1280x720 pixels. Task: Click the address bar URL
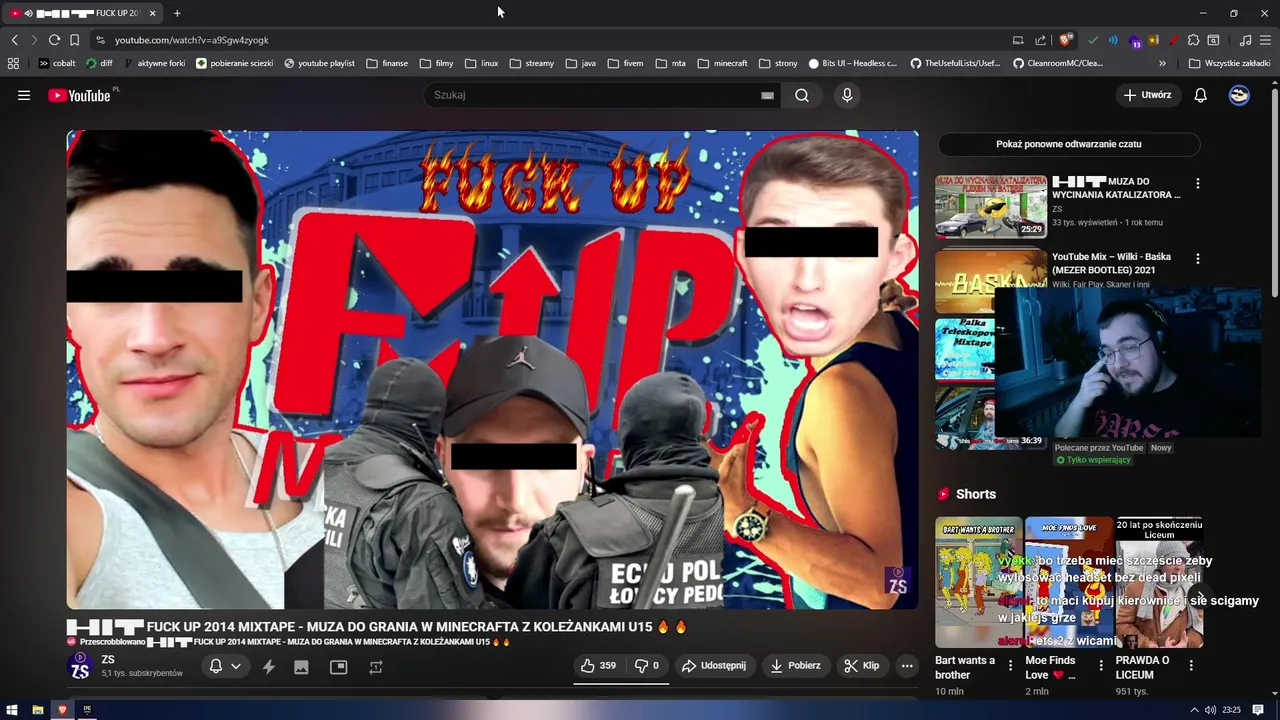191,40
